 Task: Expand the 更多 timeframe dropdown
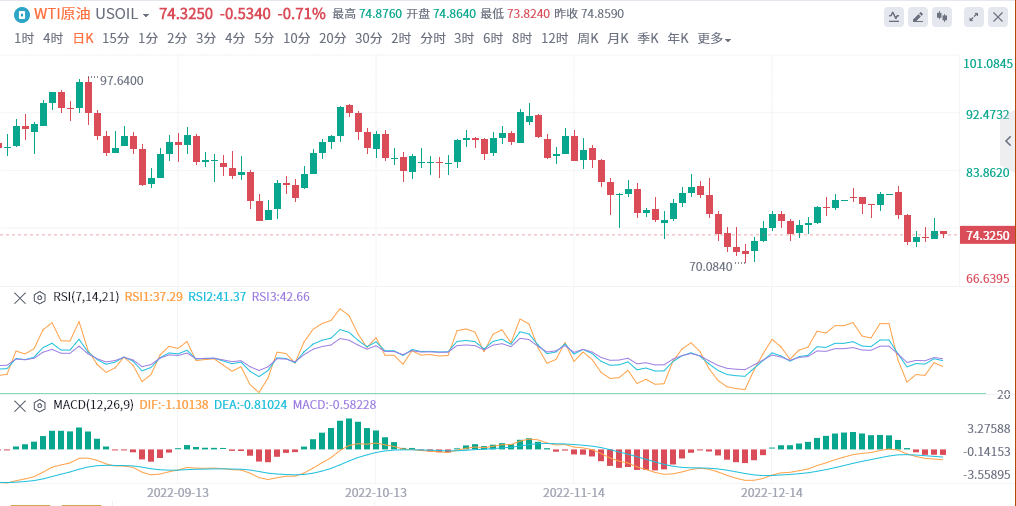click(714, 39)
